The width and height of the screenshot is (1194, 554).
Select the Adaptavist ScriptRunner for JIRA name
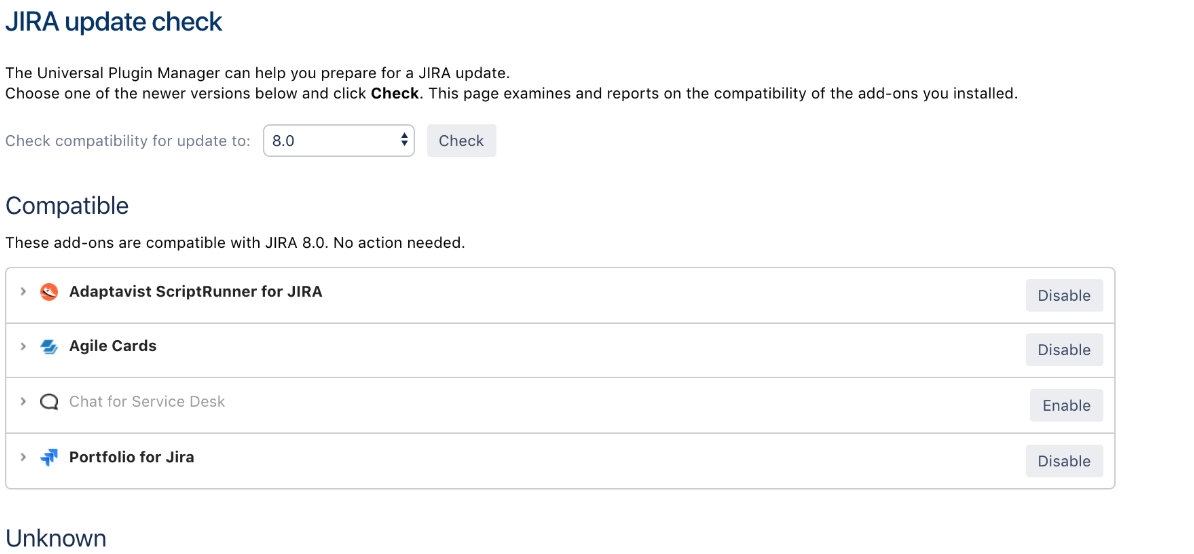(x=195, y=292)
